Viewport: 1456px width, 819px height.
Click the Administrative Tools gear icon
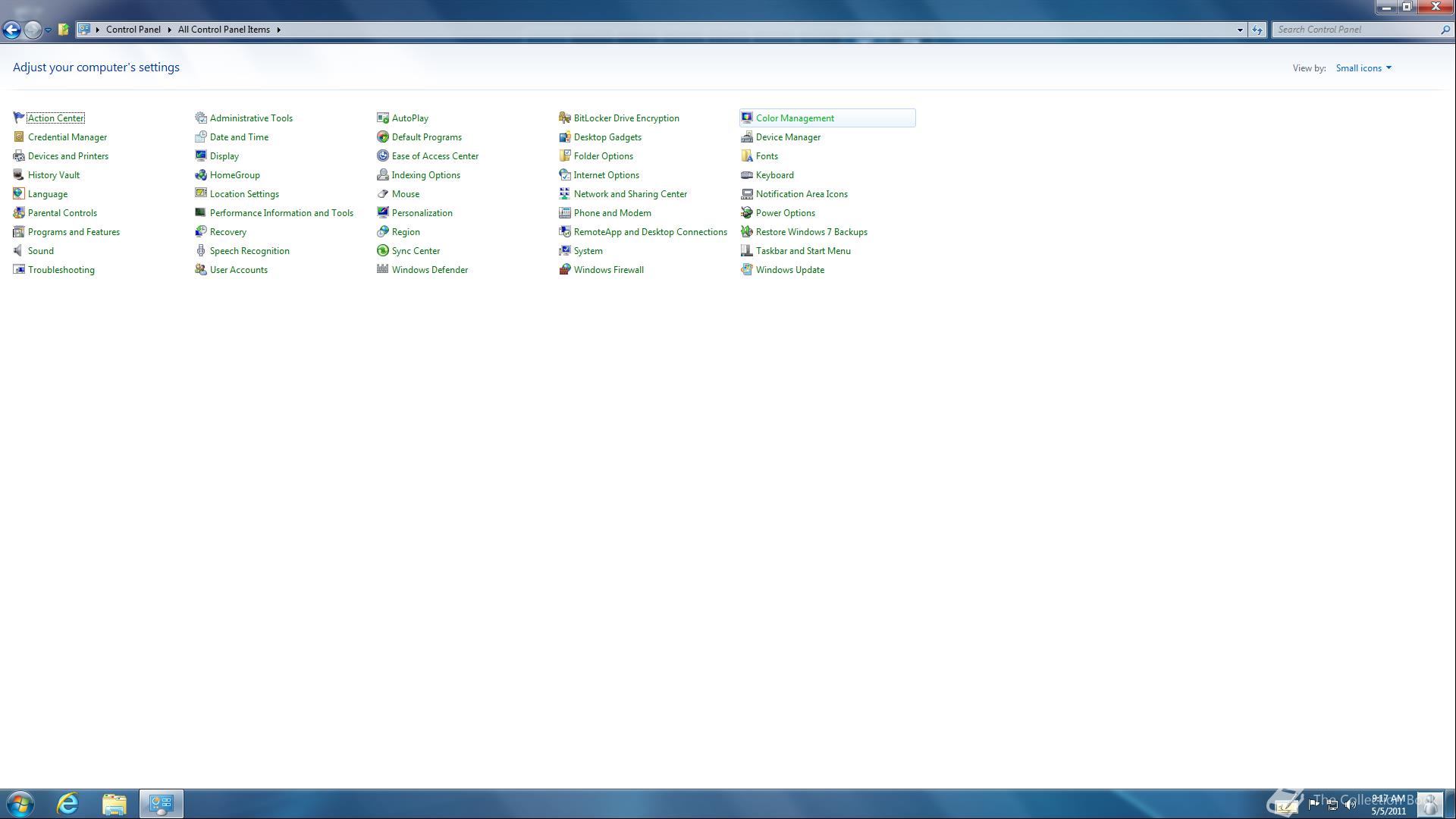(201, 118)
